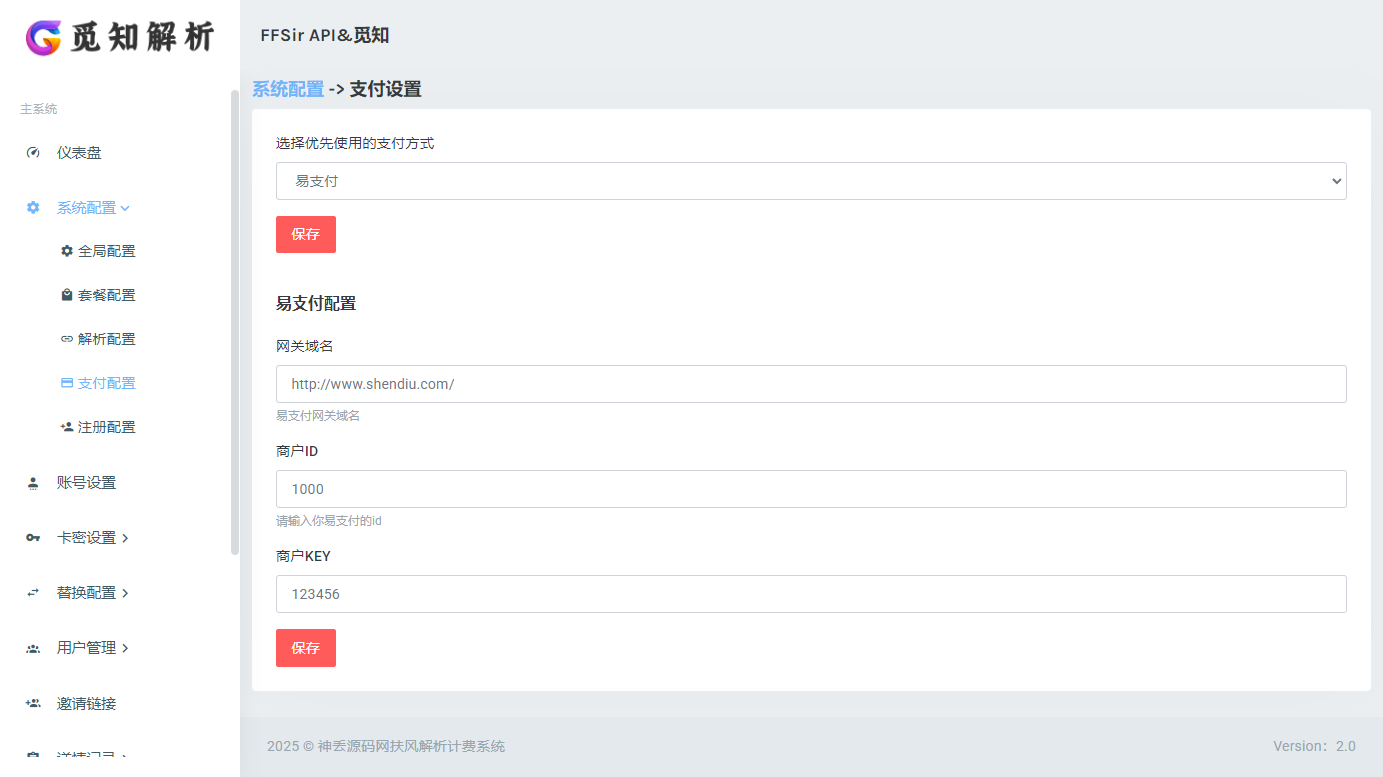Expand the 用户管理 submenu
This screenshot has width=1383, height=777.
pyautogui.click(x=93, y=648)
